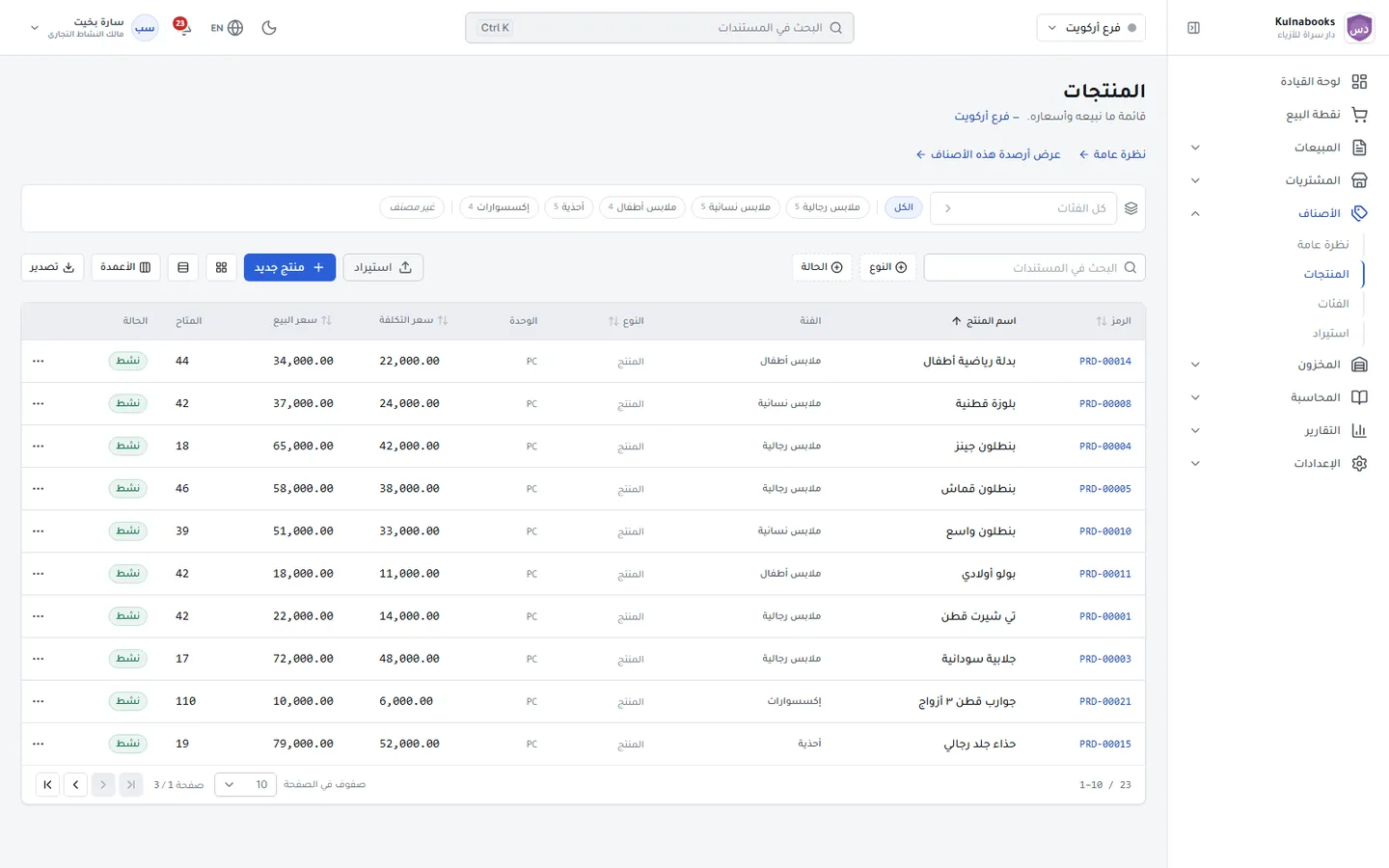
Task: Toggle dark mode moon icon
Action: (x=269, y=28)
